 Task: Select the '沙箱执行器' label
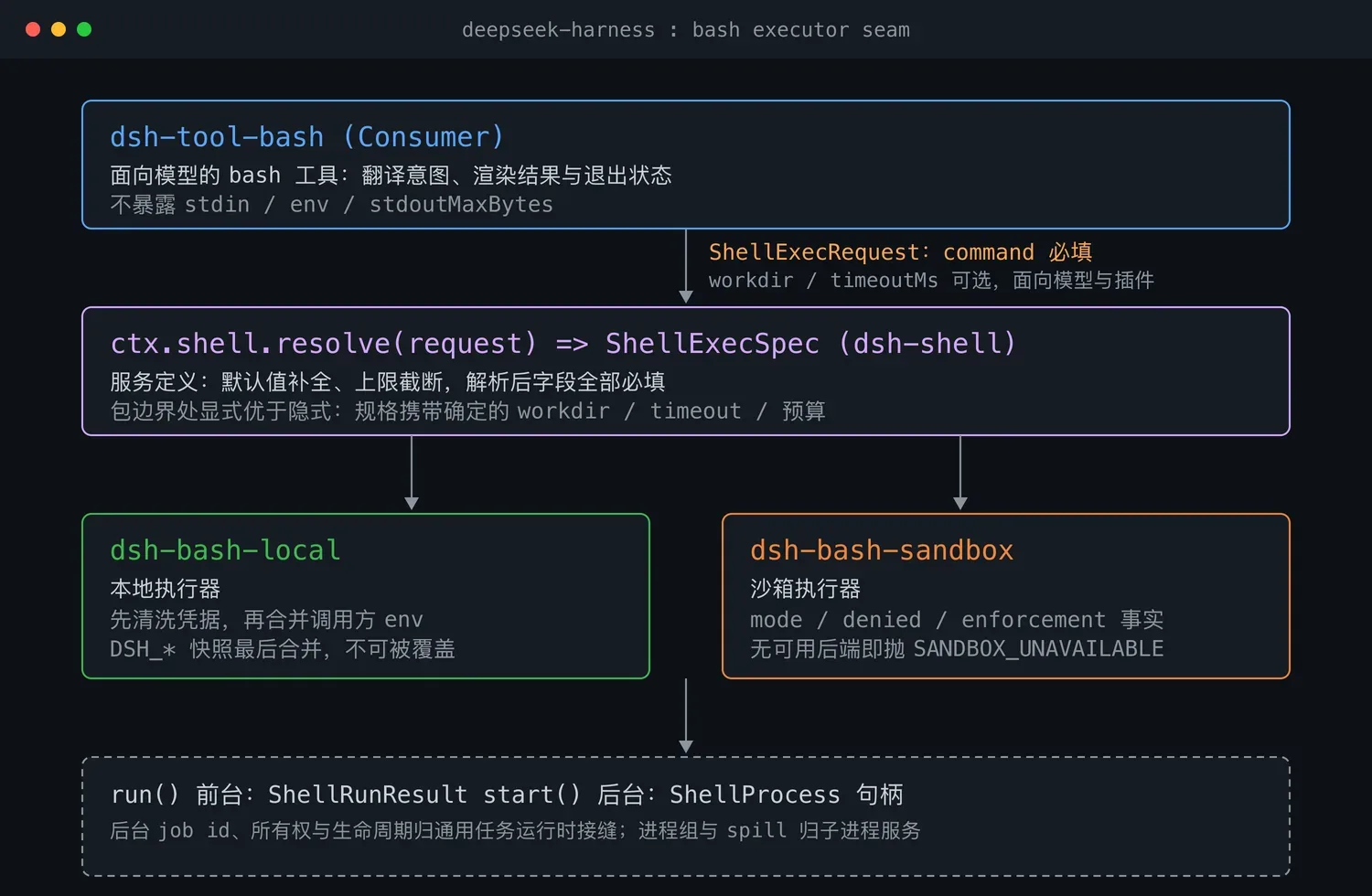click(806, 588)
